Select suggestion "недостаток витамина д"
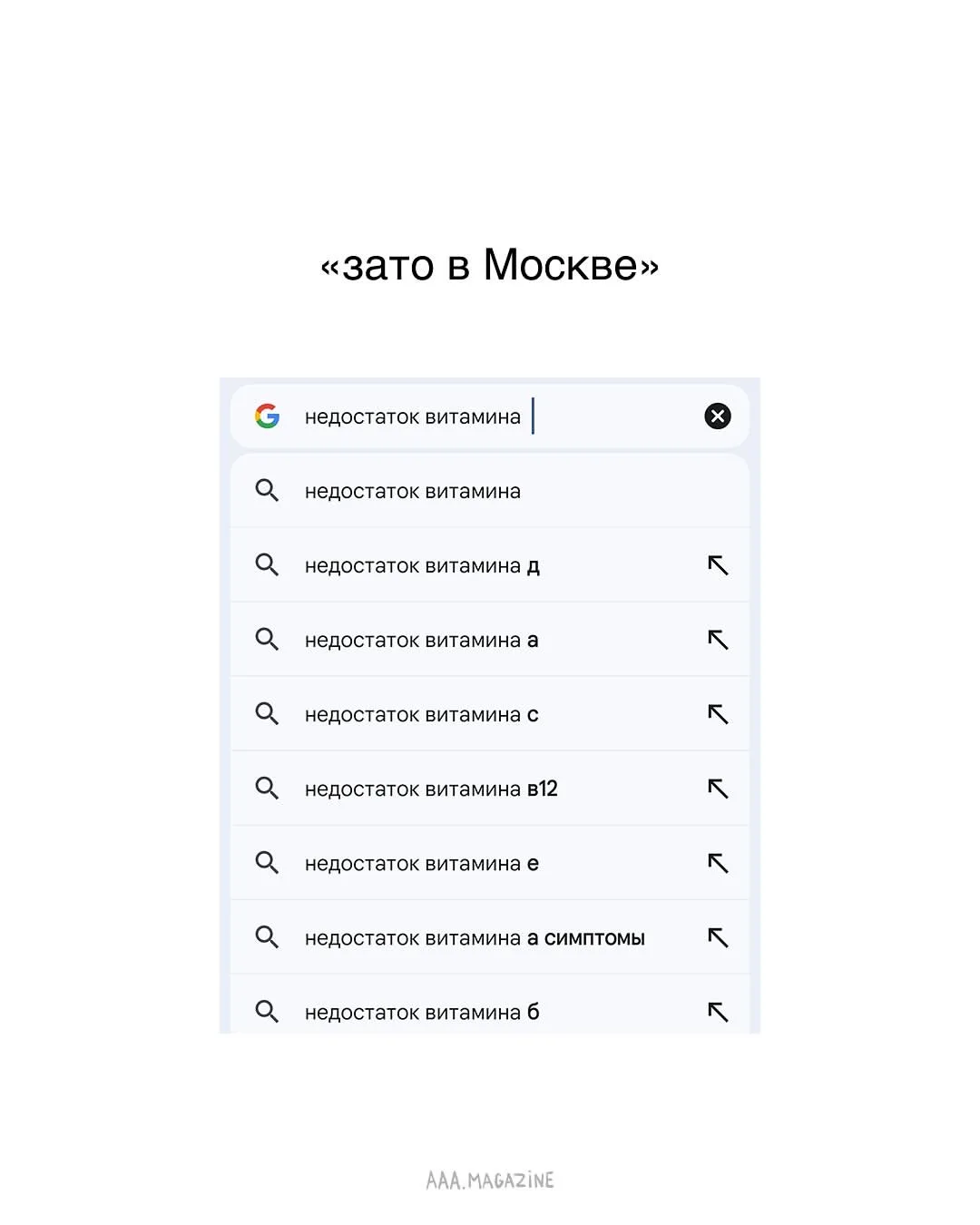The width and height of the screenshot is (980, 1225). point(422,566)
